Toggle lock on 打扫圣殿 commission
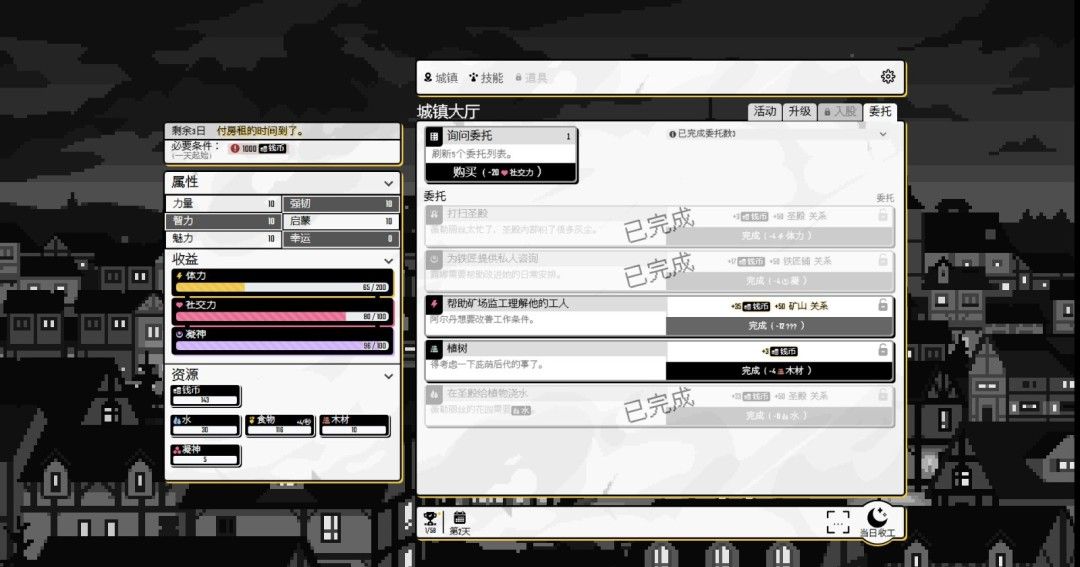Image resolution: width=1080 pixels, height=567 pixels. click(882, 216)
